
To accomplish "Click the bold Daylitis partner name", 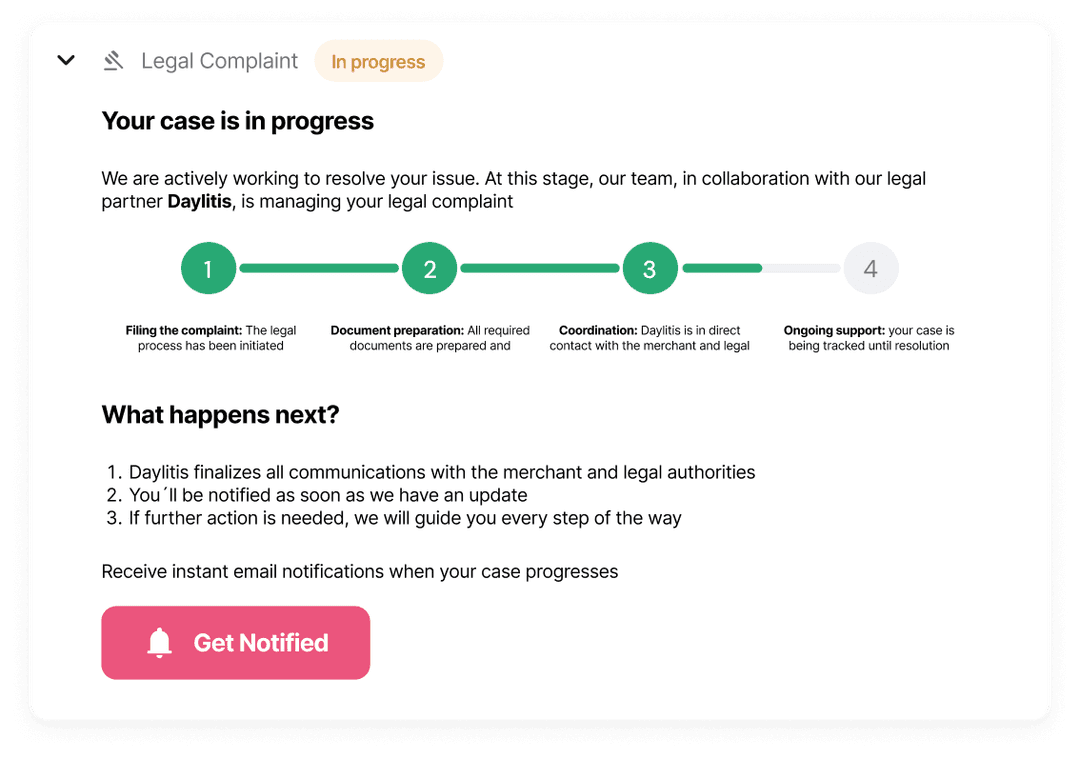I will 199,202.
